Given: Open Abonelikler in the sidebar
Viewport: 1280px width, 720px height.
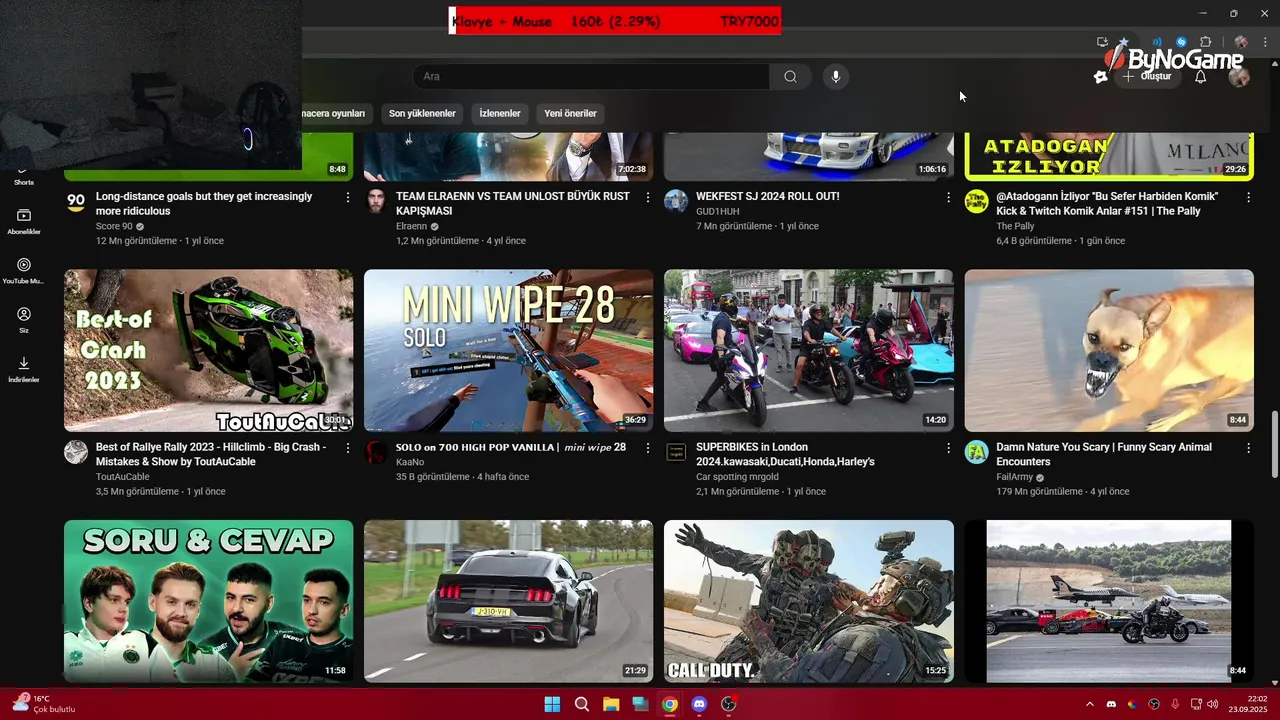Looking at the screenshot, I should [x=24, y=222].
